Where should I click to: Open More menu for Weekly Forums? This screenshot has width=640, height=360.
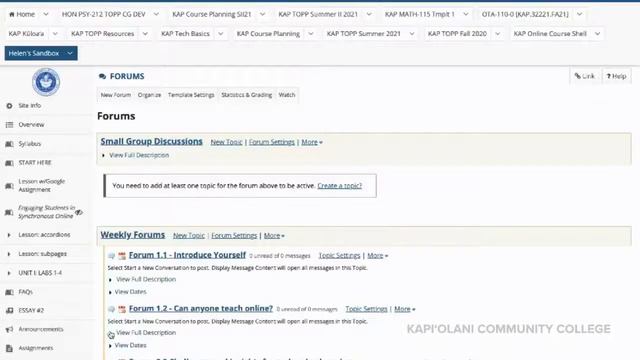[x=274, y=236]
